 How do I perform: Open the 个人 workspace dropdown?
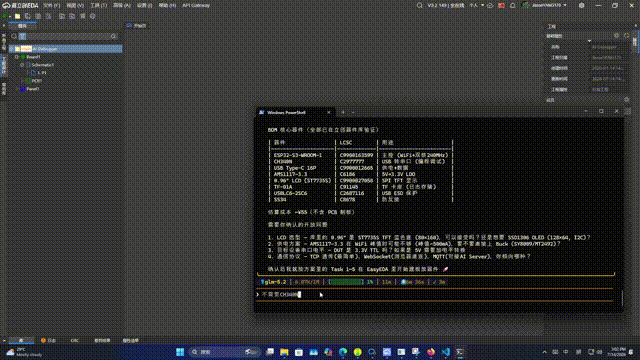pos(476,5)
